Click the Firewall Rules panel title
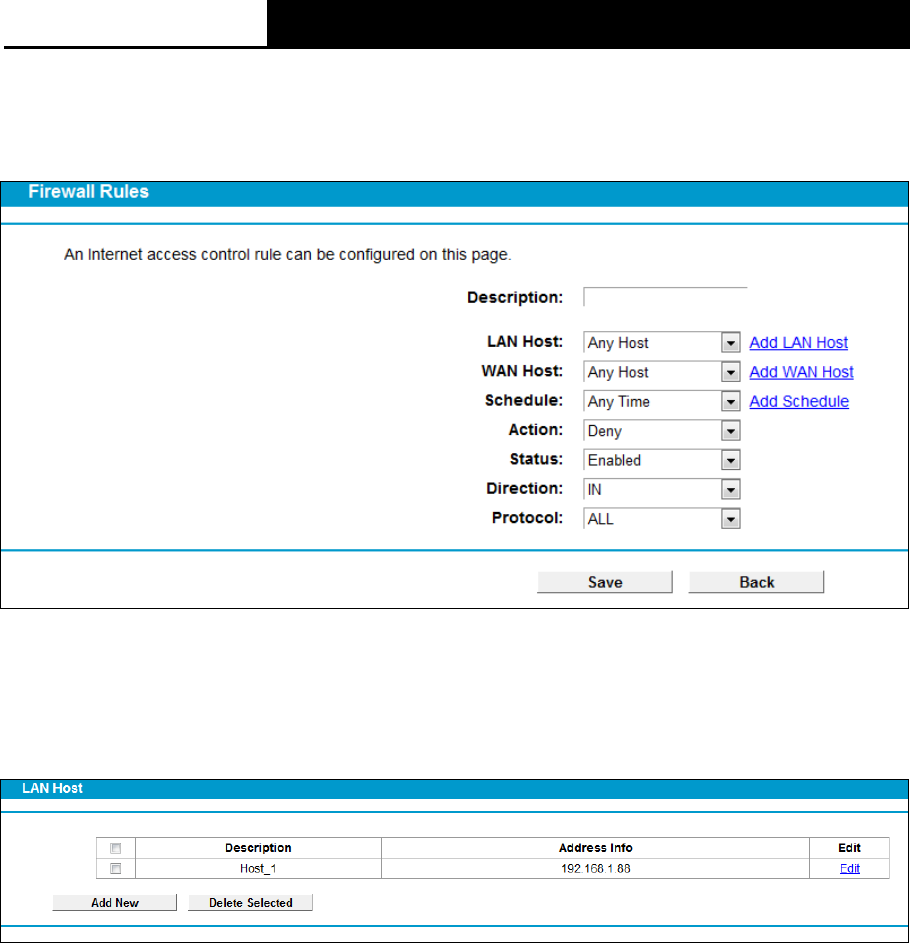 88,192
